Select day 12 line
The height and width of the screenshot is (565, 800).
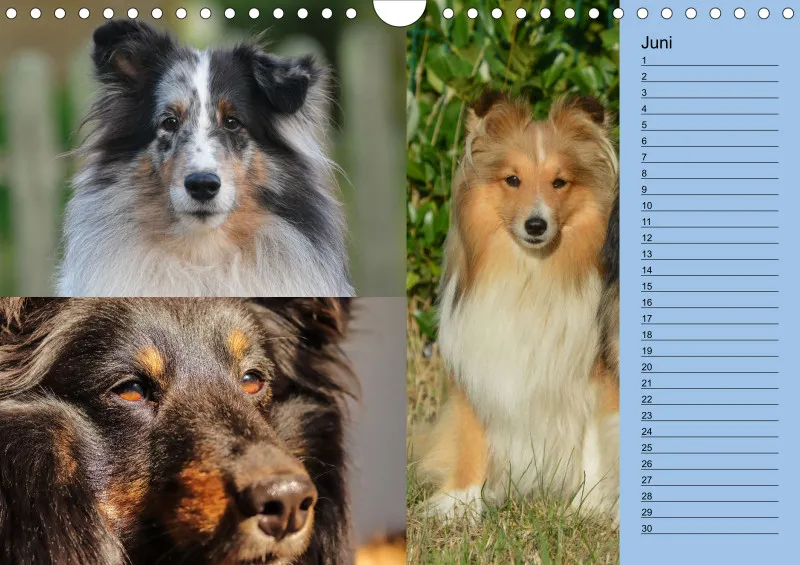tap(709, 238)
